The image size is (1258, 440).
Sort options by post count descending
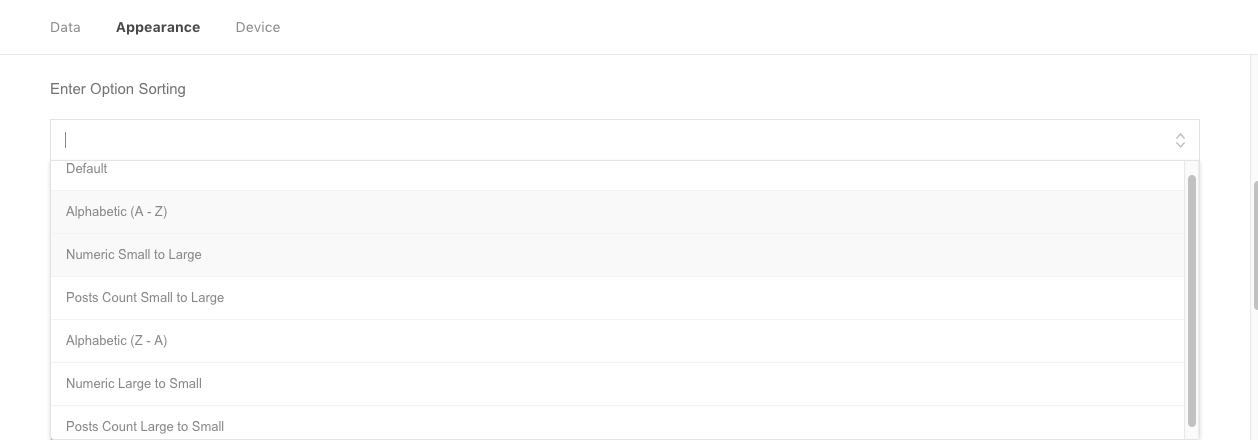pyautogui.click(x=145, y=427)
